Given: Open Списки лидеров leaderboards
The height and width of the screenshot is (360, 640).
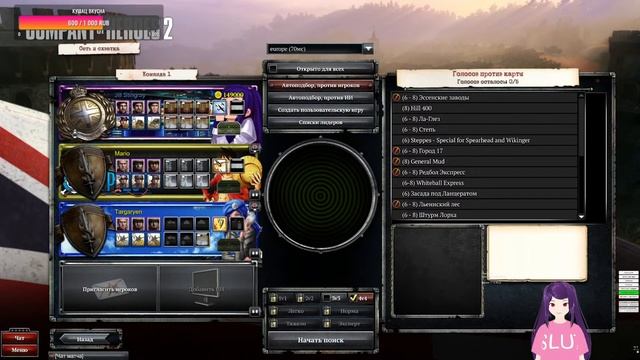Looking at the screenshot, I should click(320, 122).
